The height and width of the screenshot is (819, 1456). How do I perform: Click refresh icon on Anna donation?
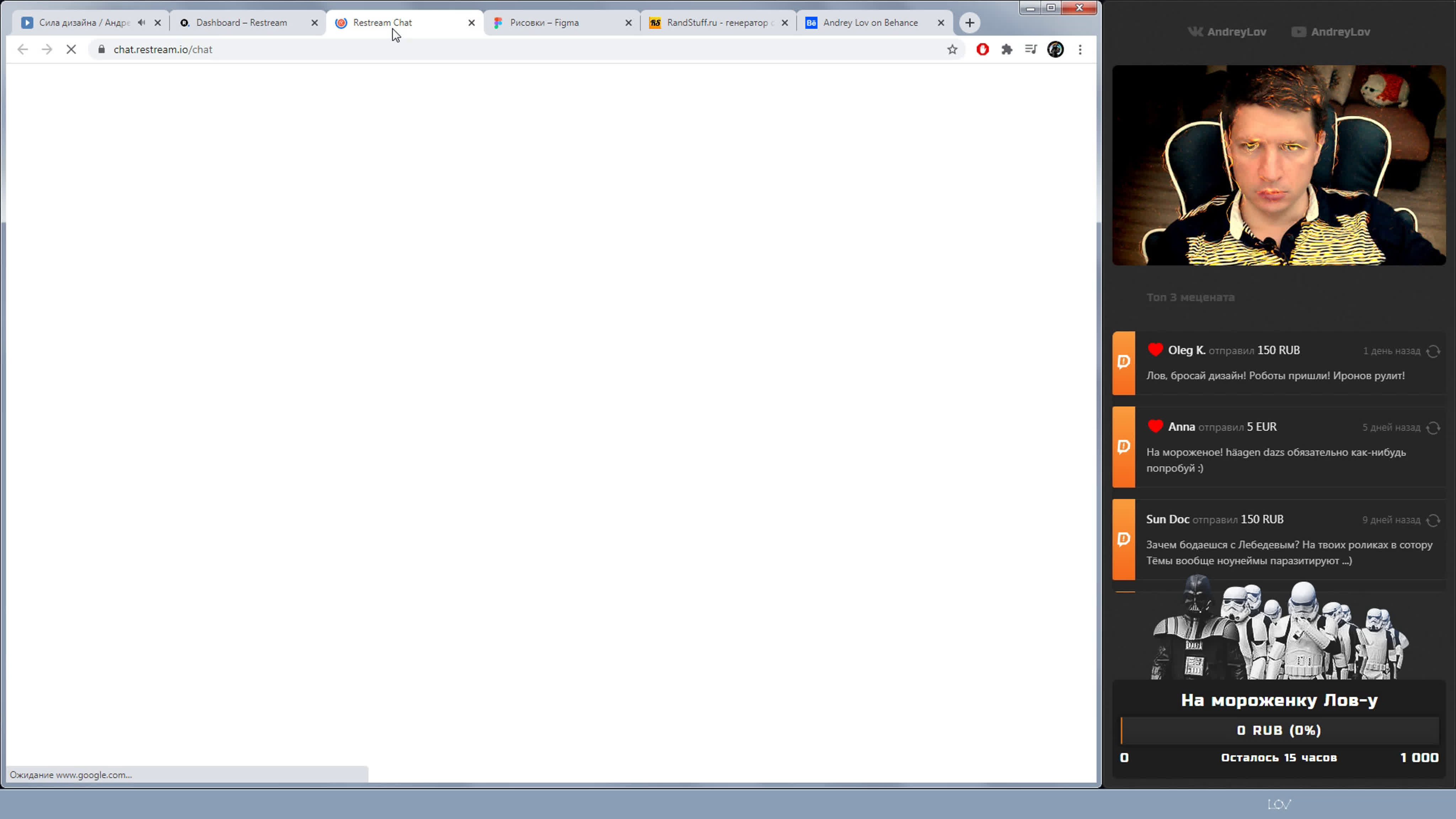(x=1433, y=428)
